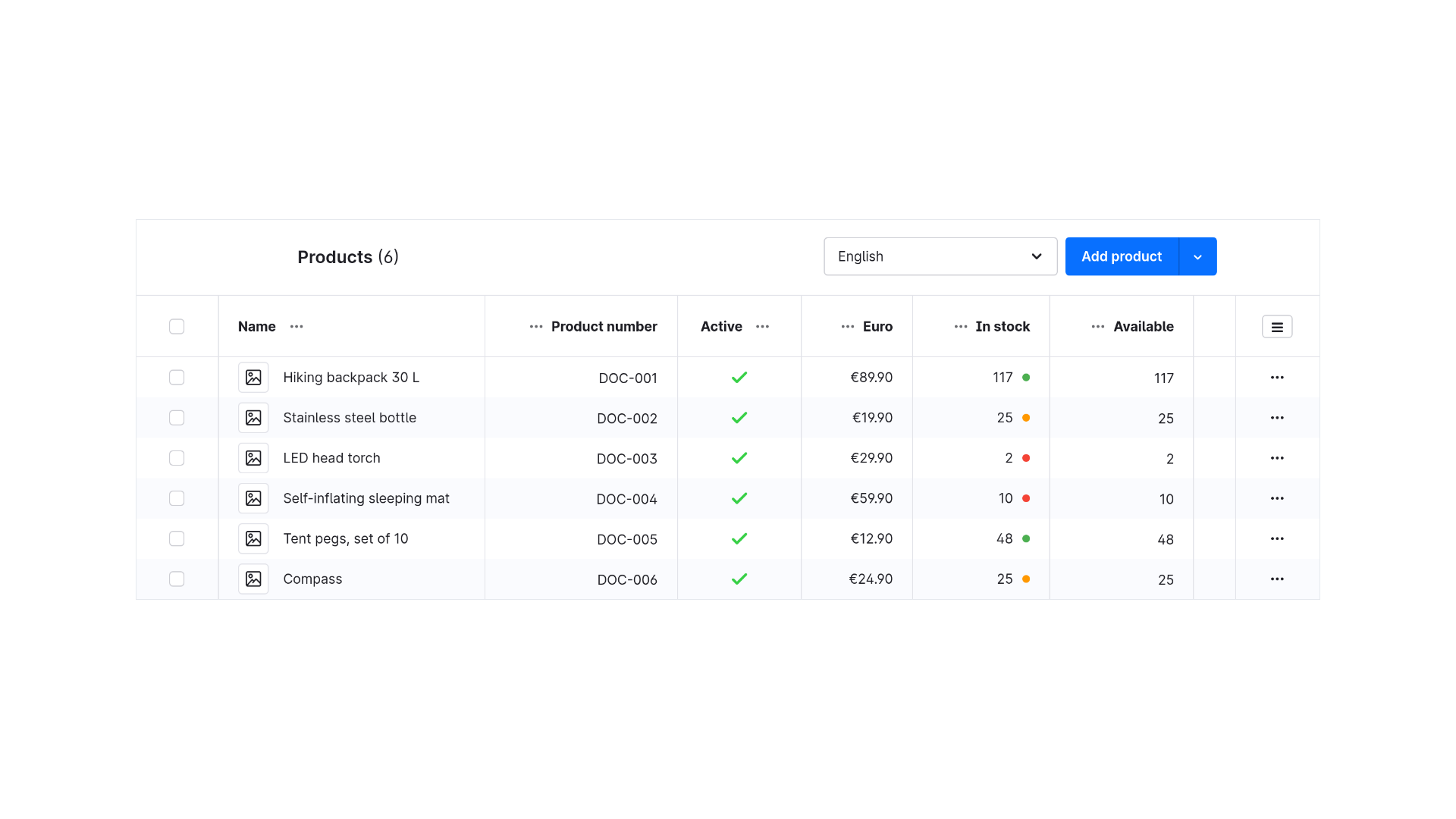
Task: Click image placeholder of Hiking backpack 30 L
Action: (x=253, y=377)
